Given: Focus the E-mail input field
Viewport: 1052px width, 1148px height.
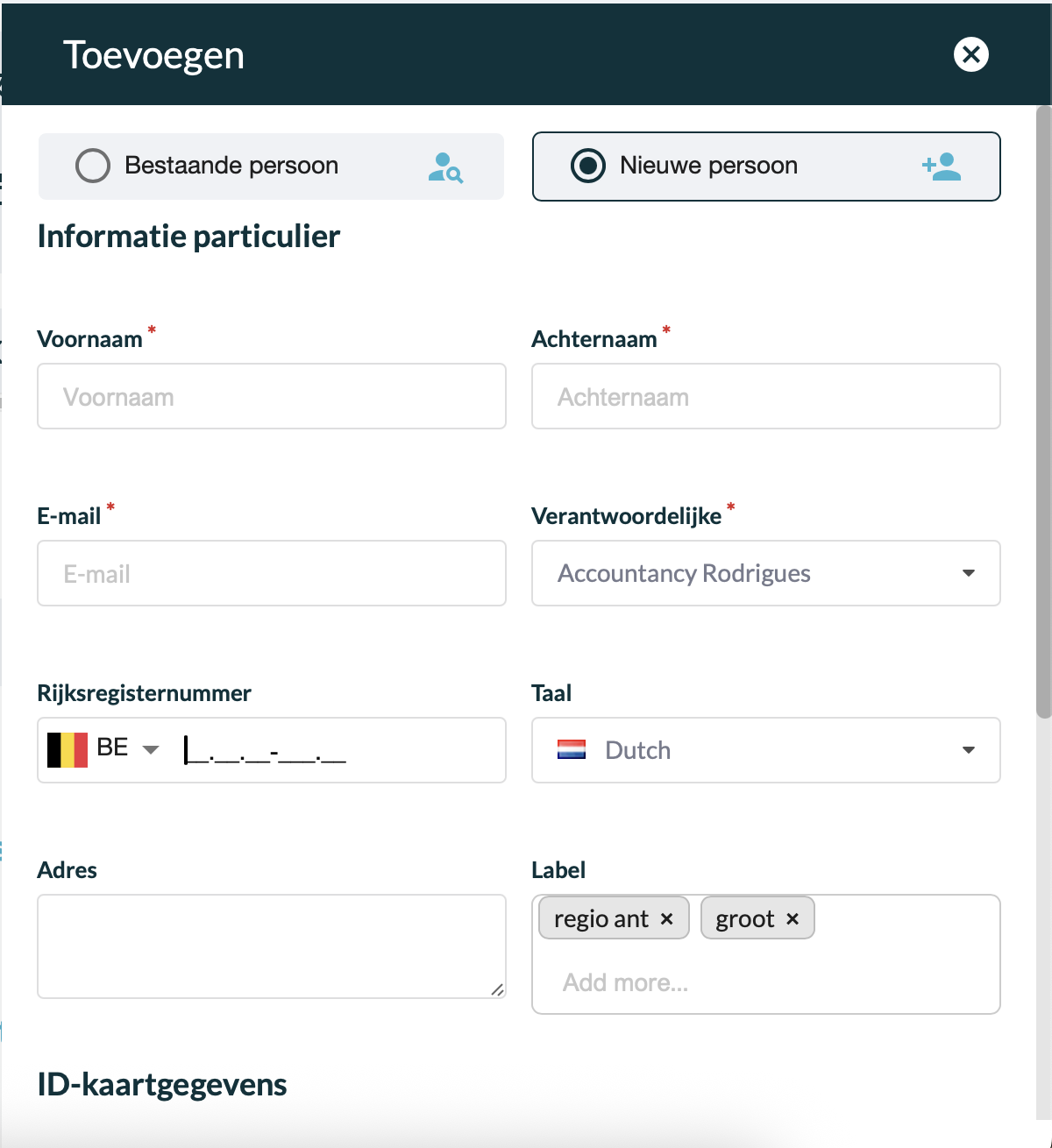Looking at the screenshot, I should [272, 573].
